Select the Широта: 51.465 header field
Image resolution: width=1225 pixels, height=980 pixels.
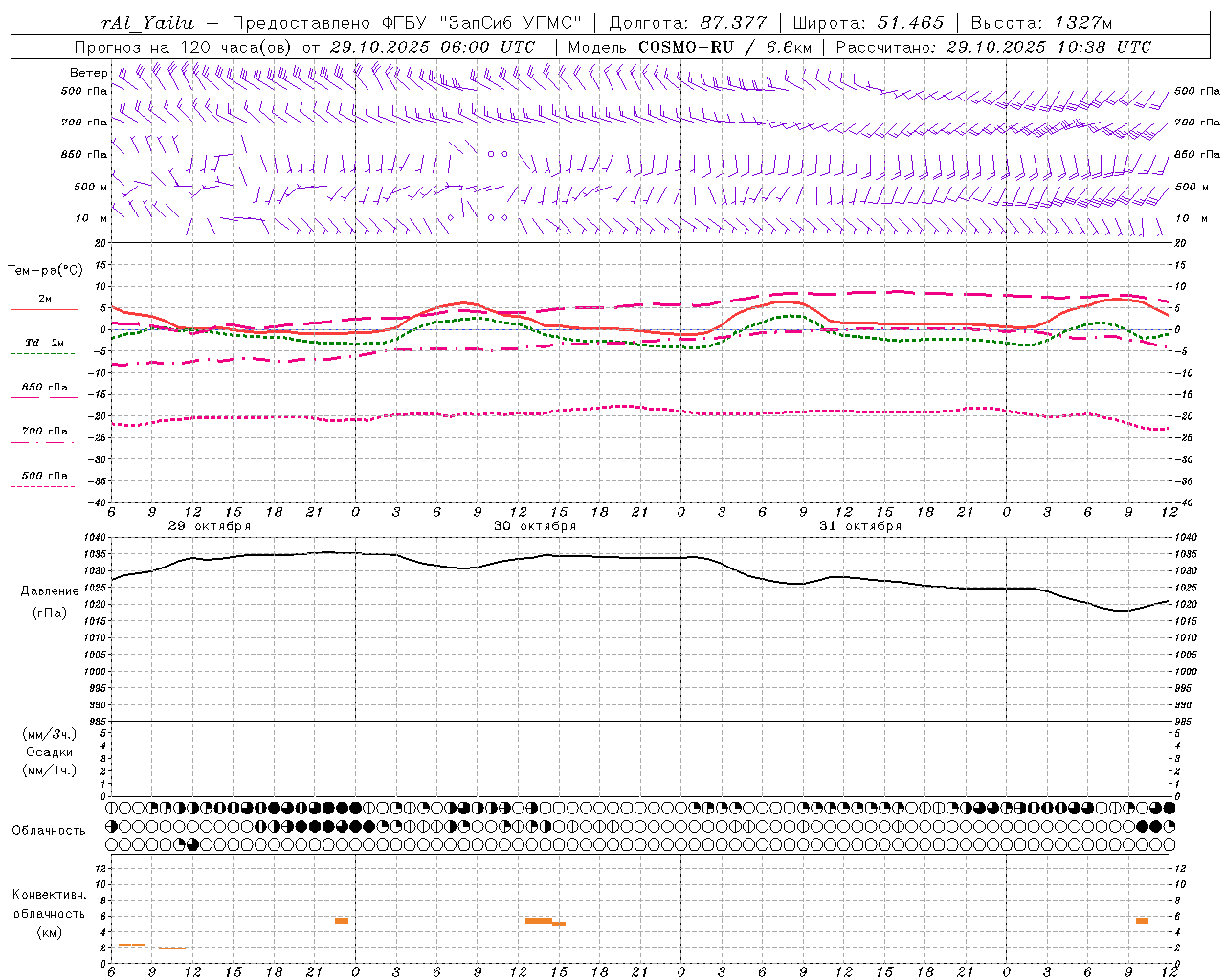(x=869, y=23)
